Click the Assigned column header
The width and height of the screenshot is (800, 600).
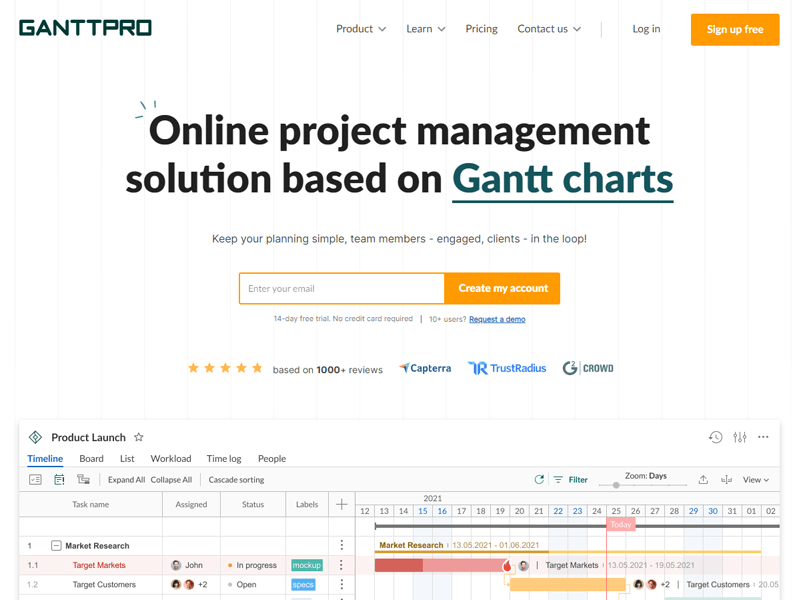pos(191,505)
